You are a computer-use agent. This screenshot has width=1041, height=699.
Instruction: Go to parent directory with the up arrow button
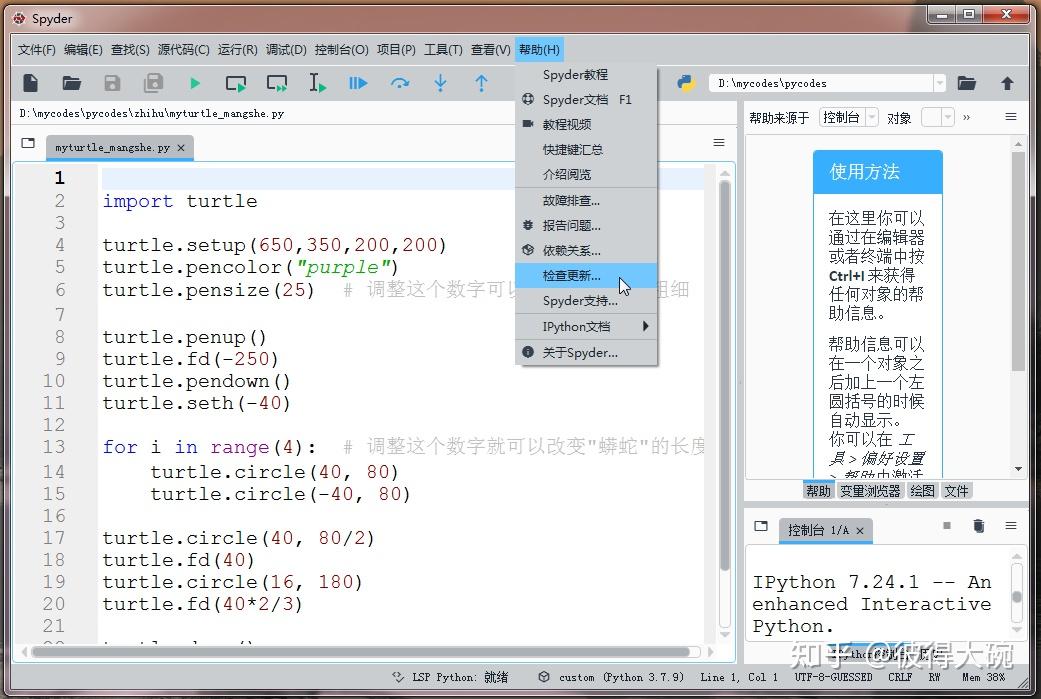coord(1009,83)
